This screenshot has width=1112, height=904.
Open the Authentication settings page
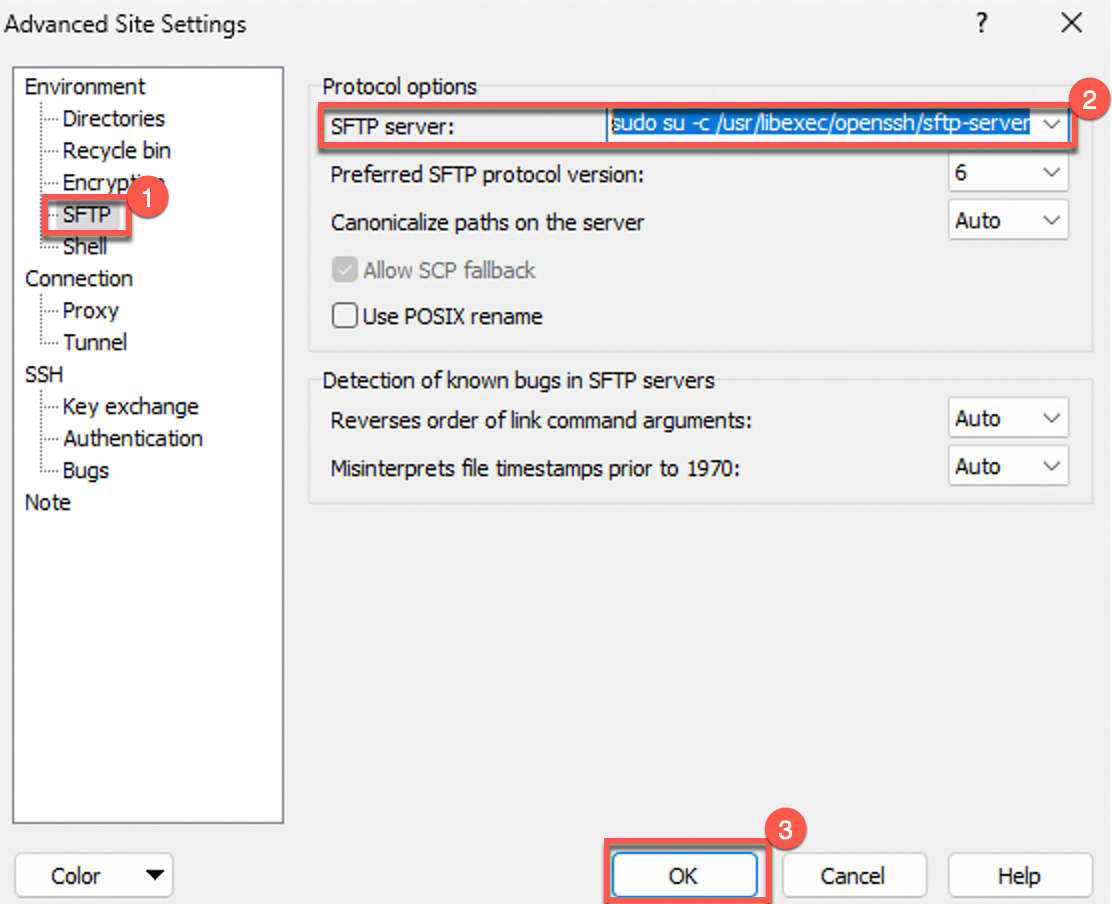133,438
